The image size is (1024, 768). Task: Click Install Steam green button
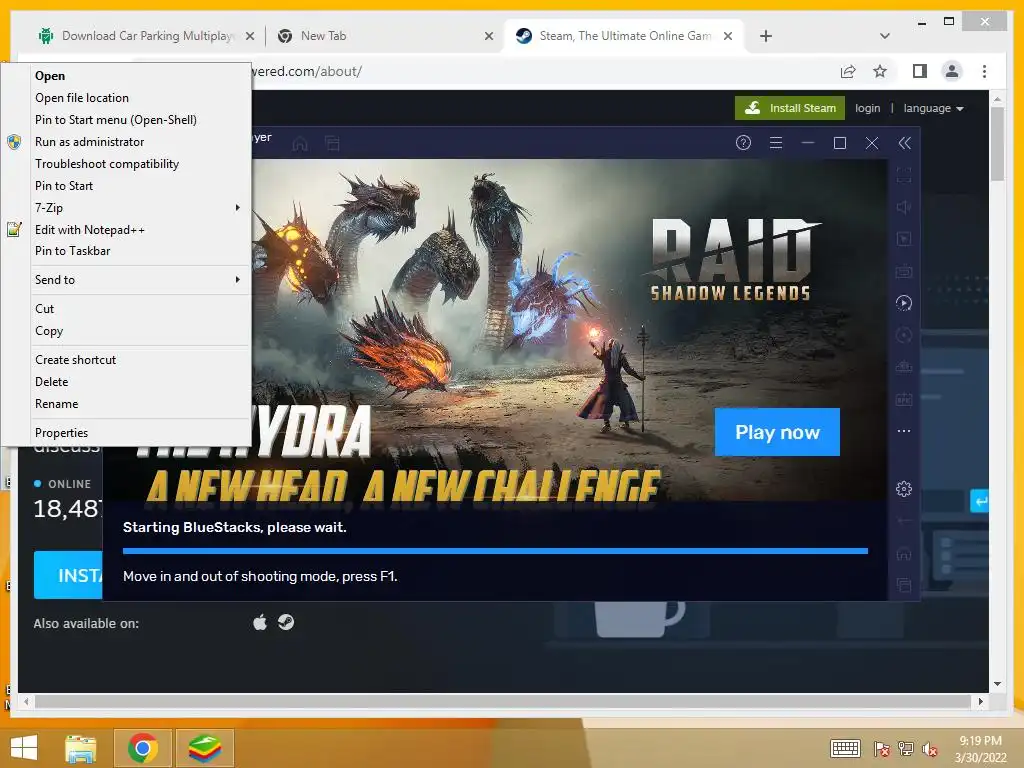[x=790, y=108]
